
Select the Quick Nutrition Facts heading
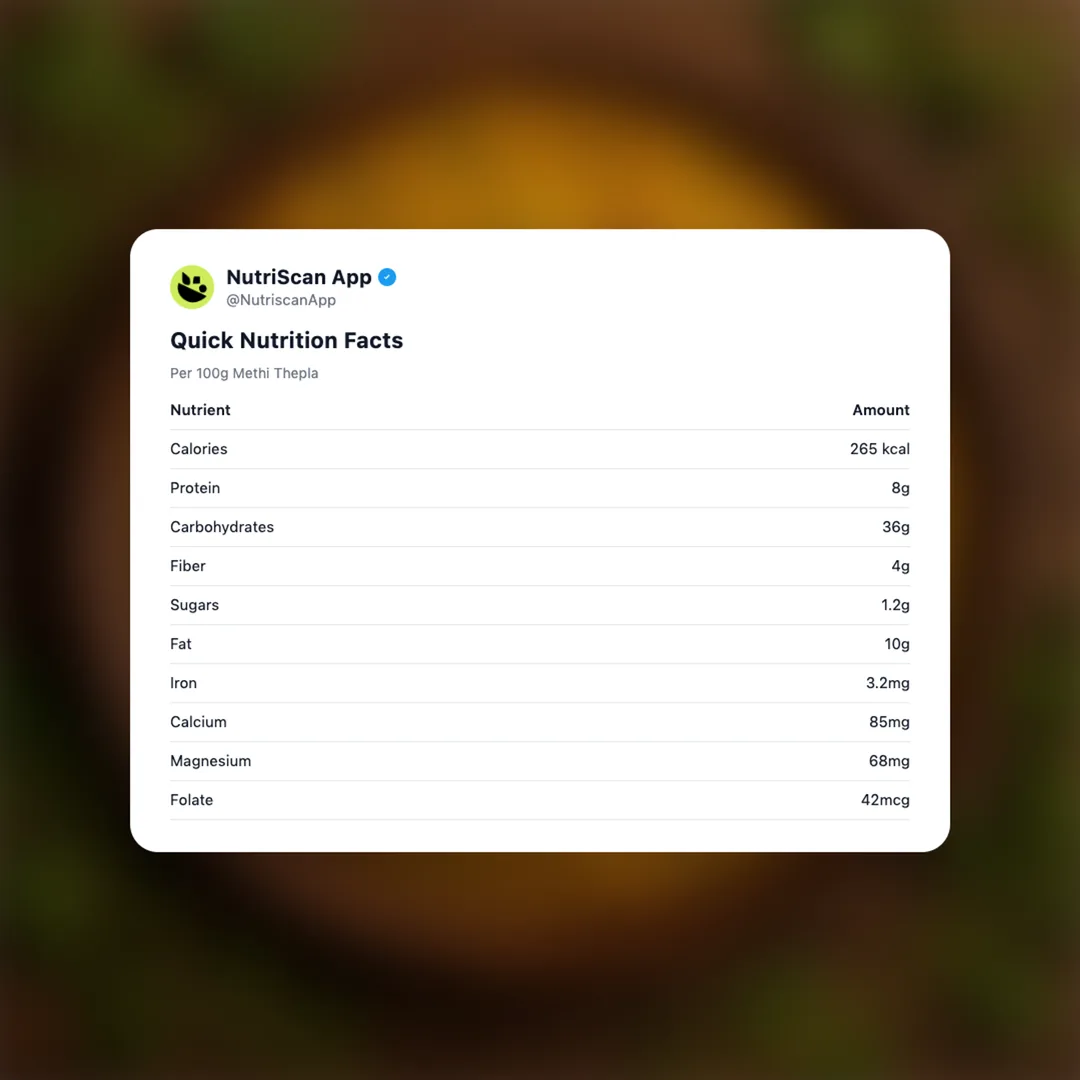286,340
